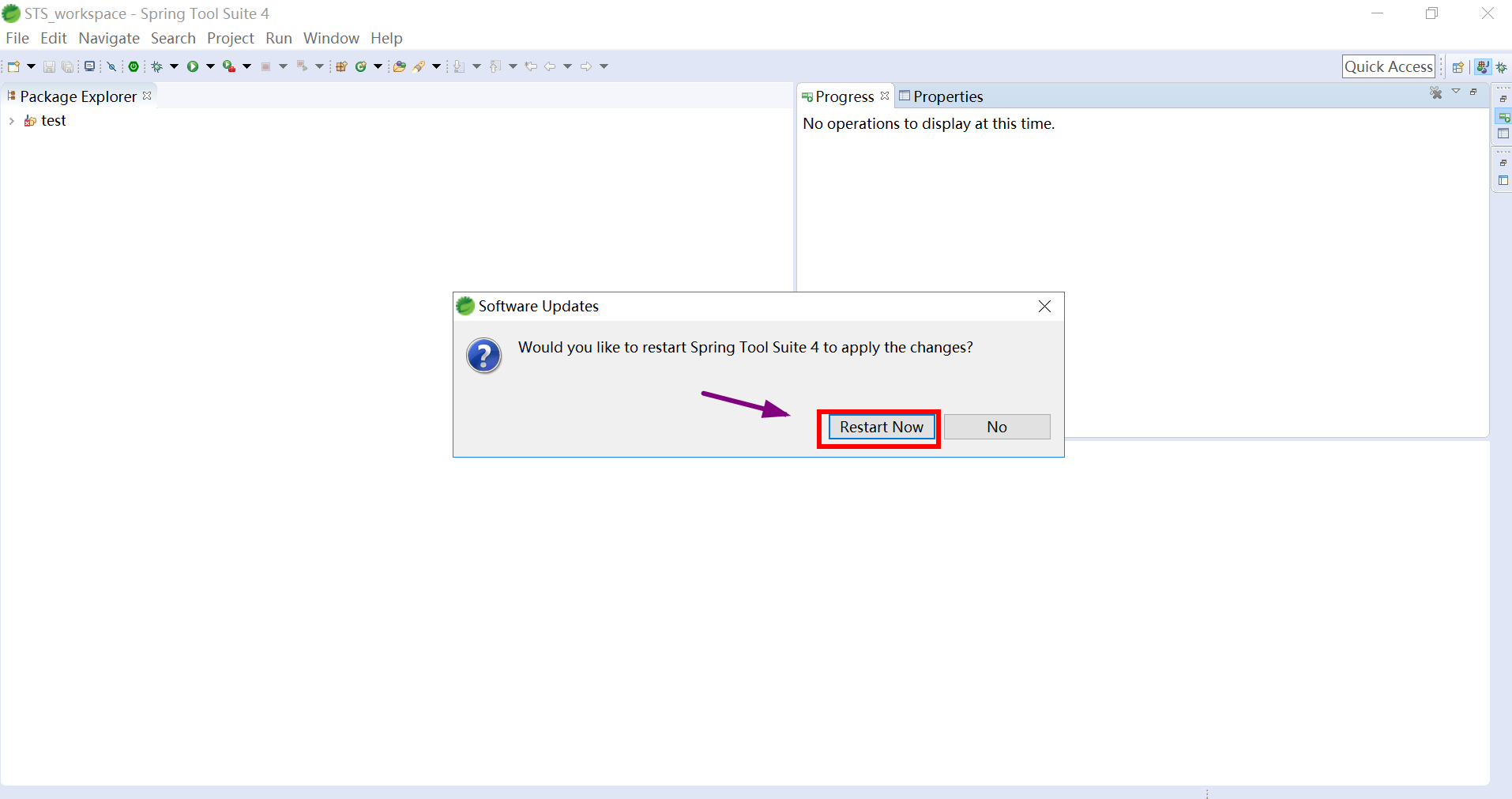Image resolution: width=1512 pixels, height=799 pixels.
Task: Open the File menu
Action: (x=17, y=38)
